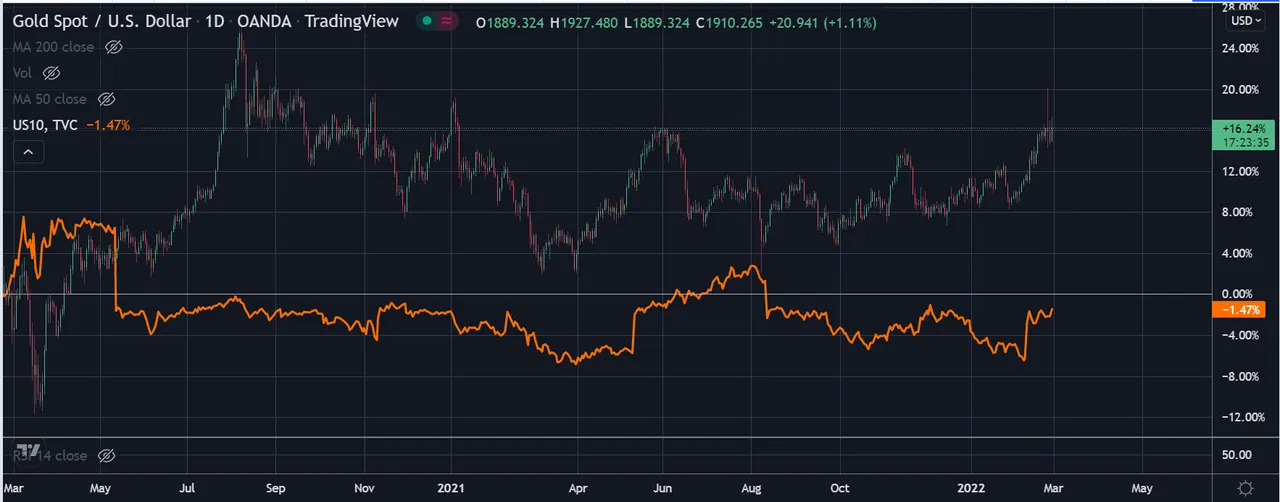Click the US10, TVC comparison legend
Screen dimensions: 1280x502
click(x=47, y=125)
